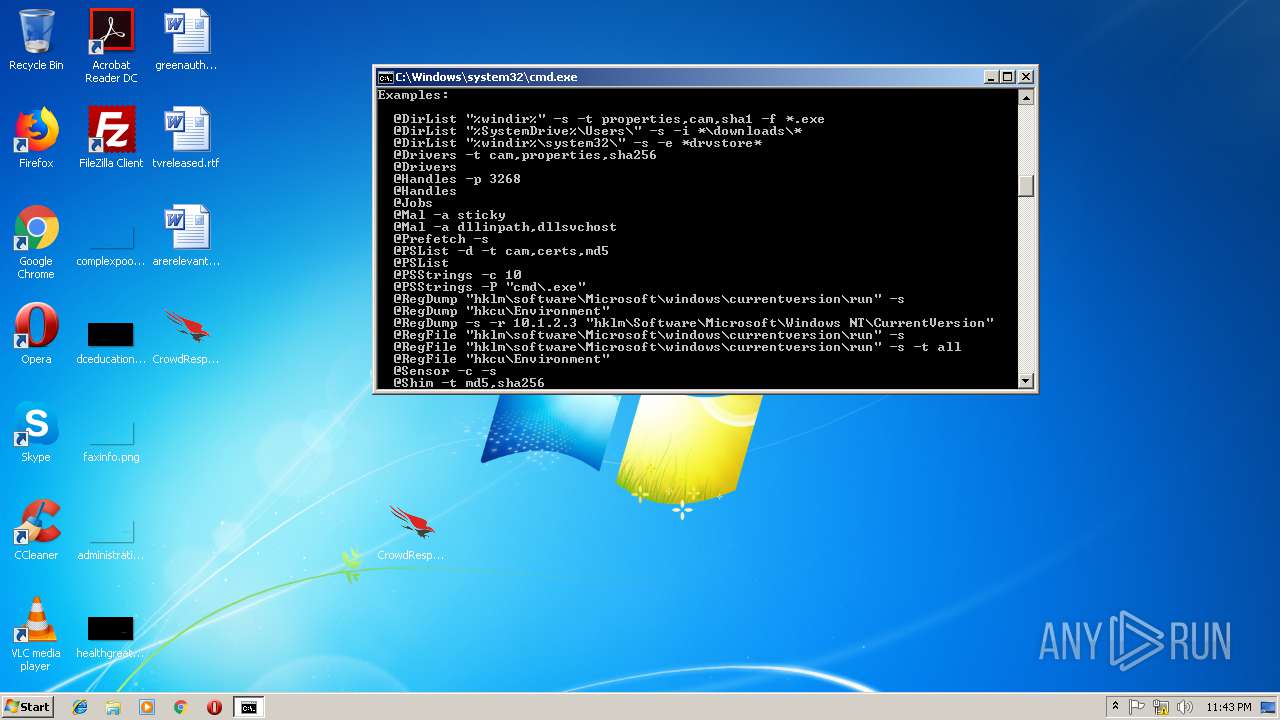Close the cmd.exe window
The height and width of the screenshot is (720, 1280).
(1025, 77)
